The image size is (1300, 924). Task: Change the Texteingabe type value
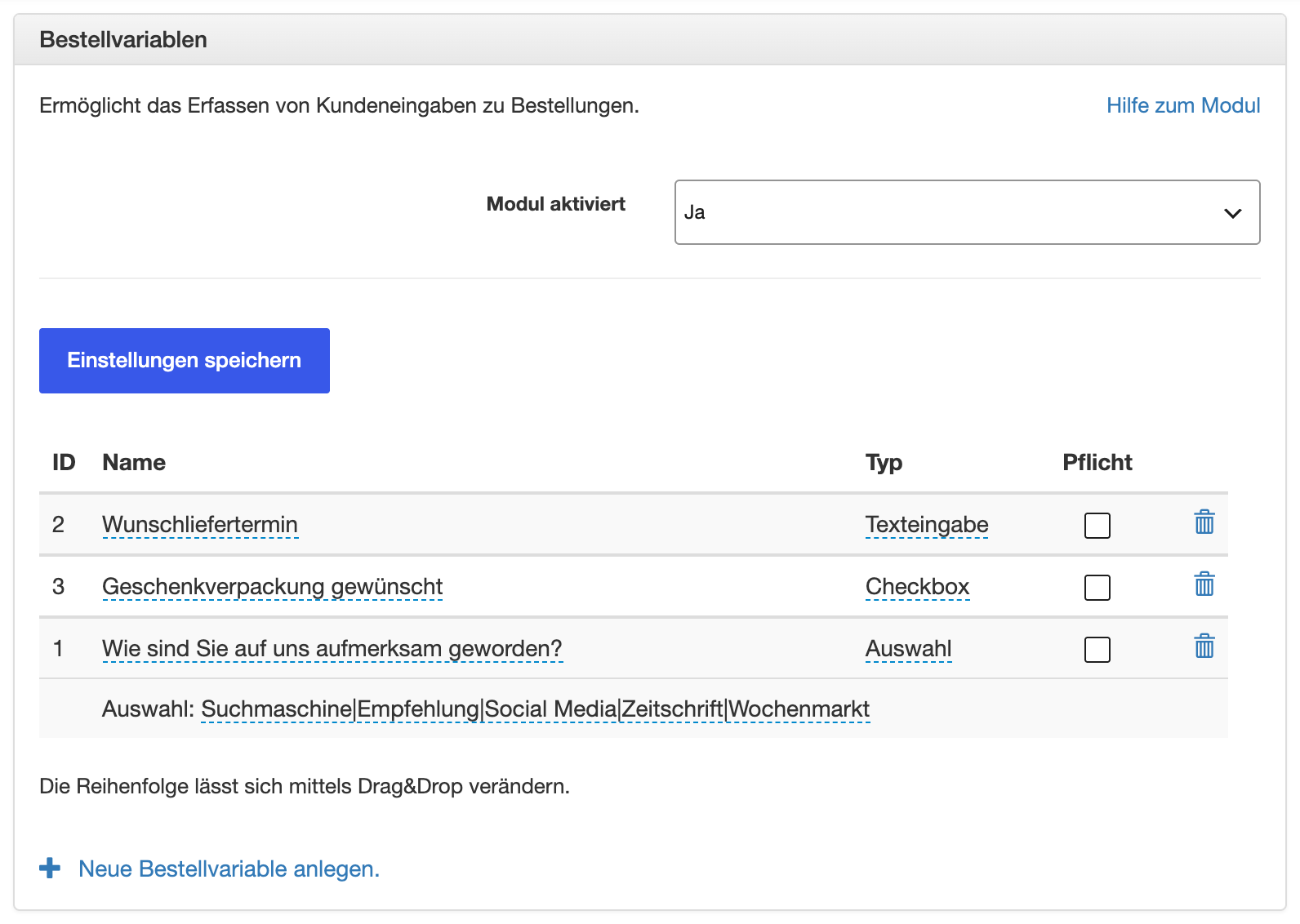coord(927,524)
